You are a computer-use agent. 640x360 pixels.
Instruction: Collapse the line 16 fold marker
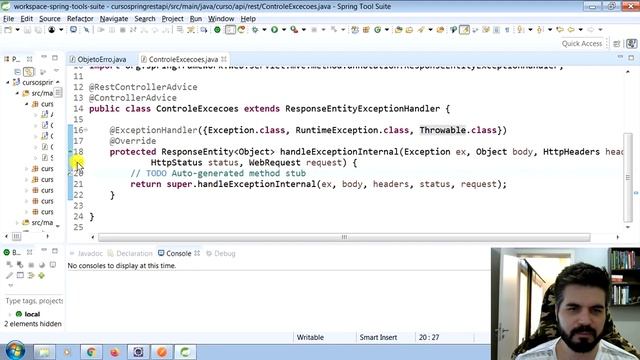pyautogui.click(x=86, y=130)
